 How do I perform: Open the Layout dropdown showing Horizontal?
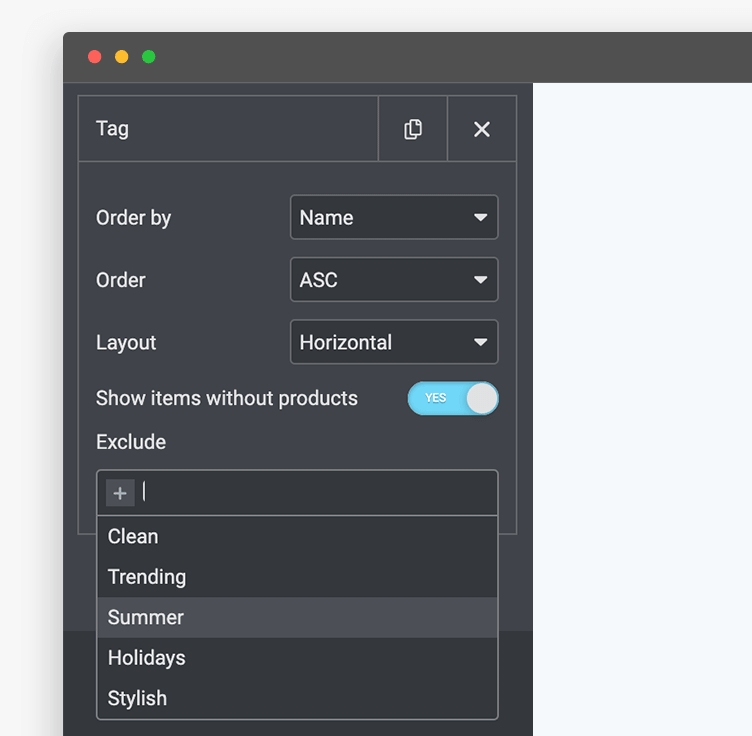click(394, 342)
